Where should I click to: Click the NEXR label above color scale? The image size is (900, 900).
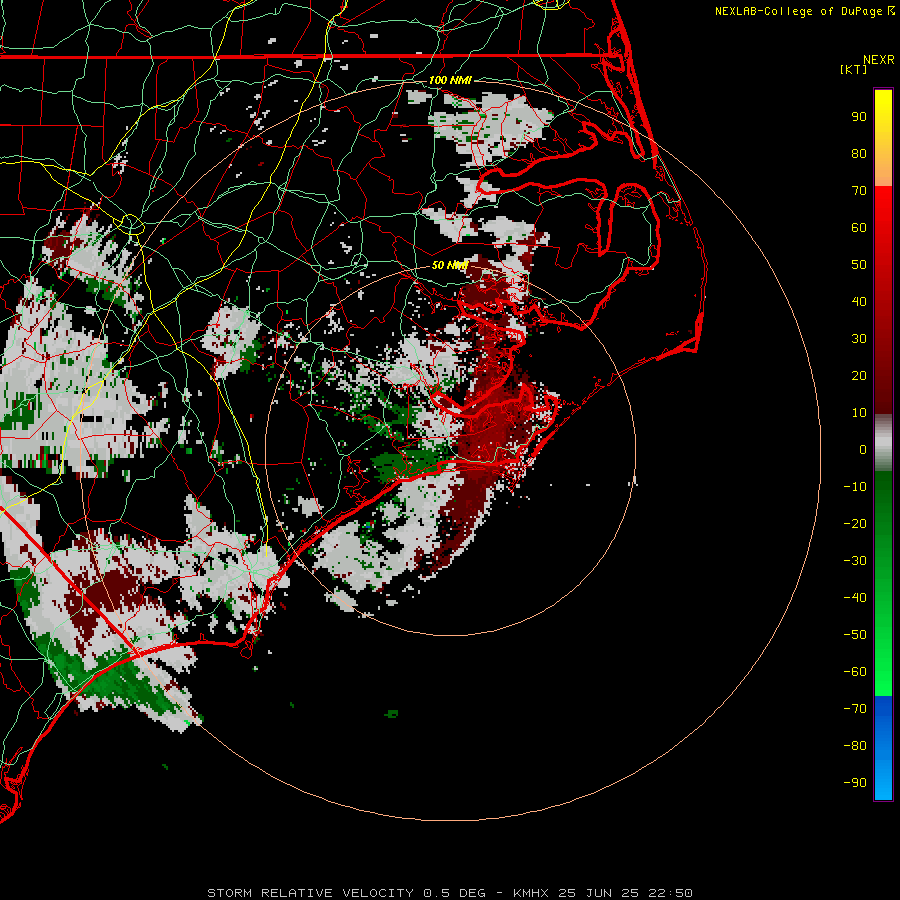click(879, 60)
